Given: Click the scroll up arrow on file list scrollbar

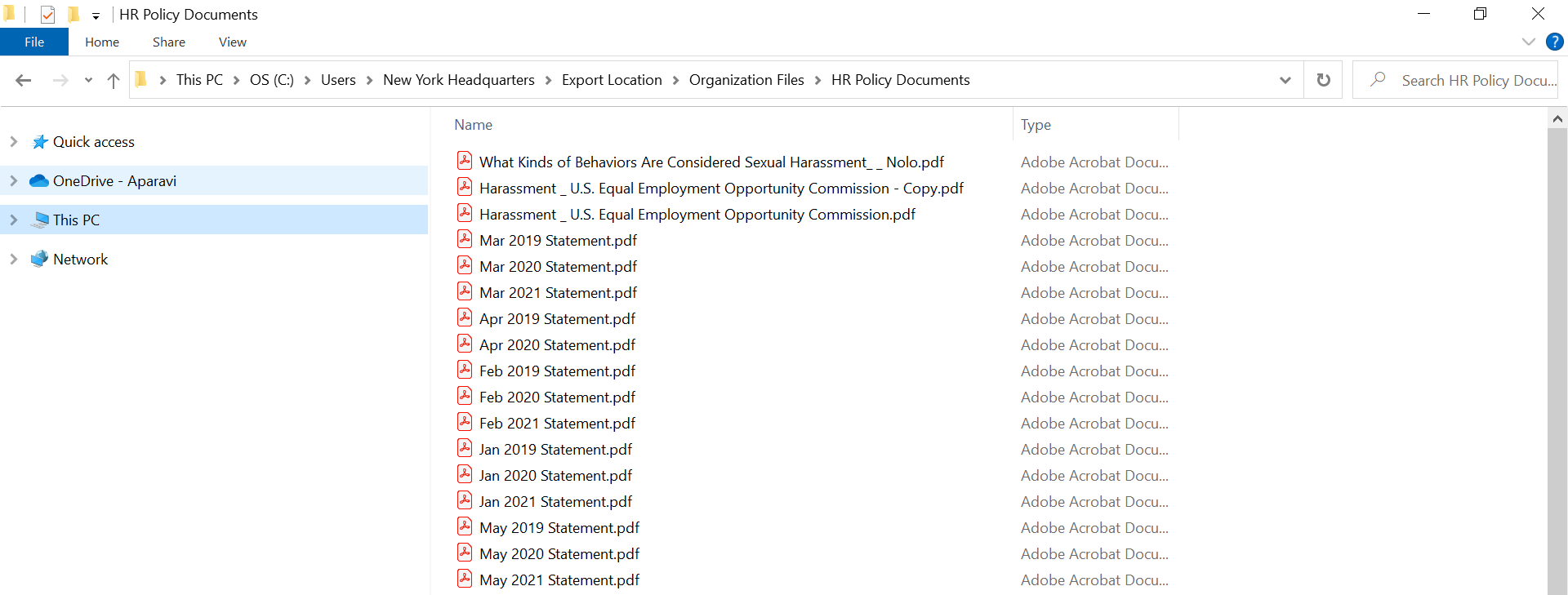Looking at the screenshot, I should coord(1557,119).
